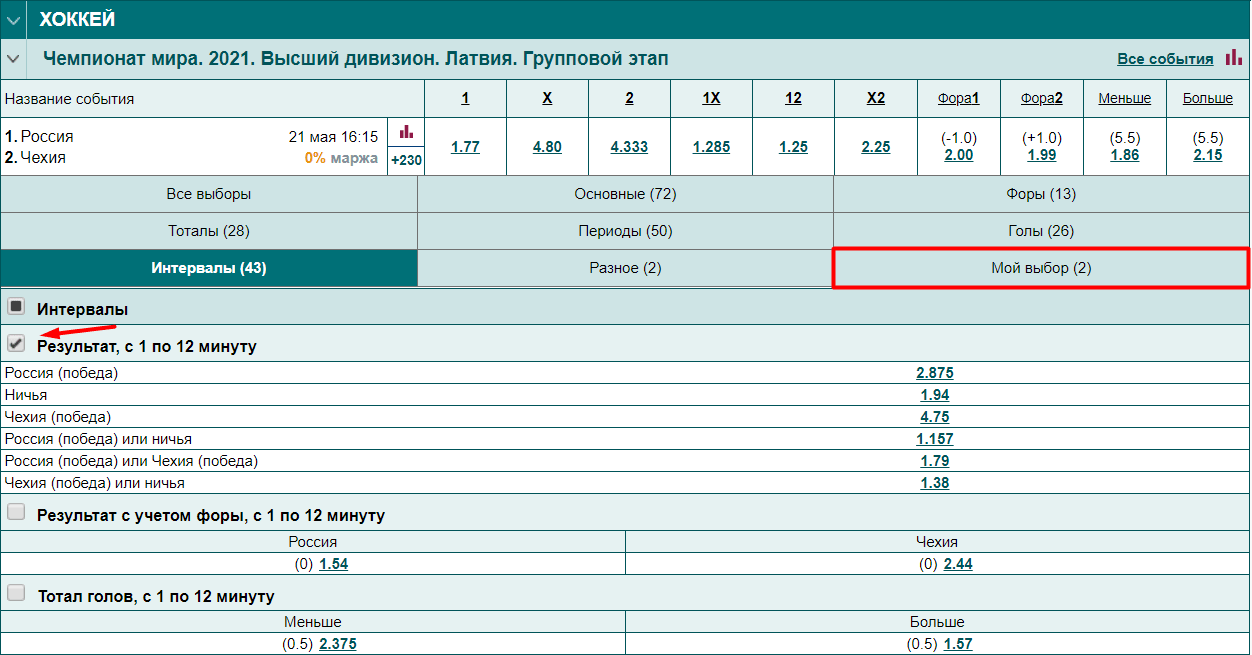This screenshot has height=655, width=1252.
Task: Select draw odds 4.80
Action: point(547,147)
